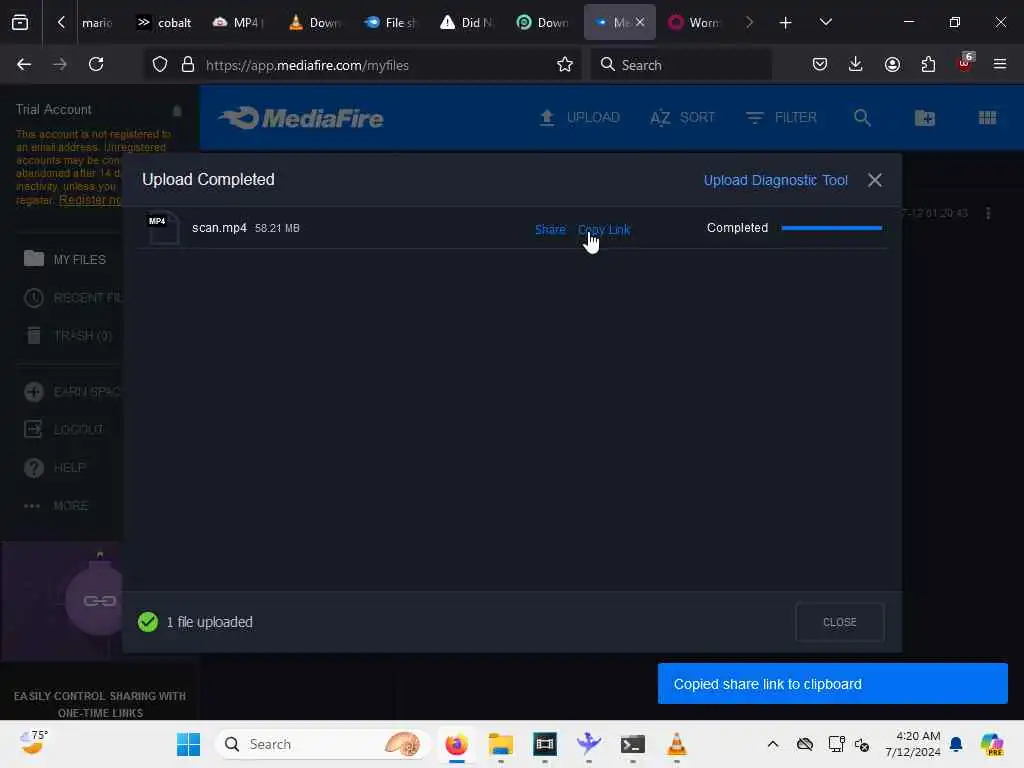
Task: Click the Register now link
Action: coord(90,200)
